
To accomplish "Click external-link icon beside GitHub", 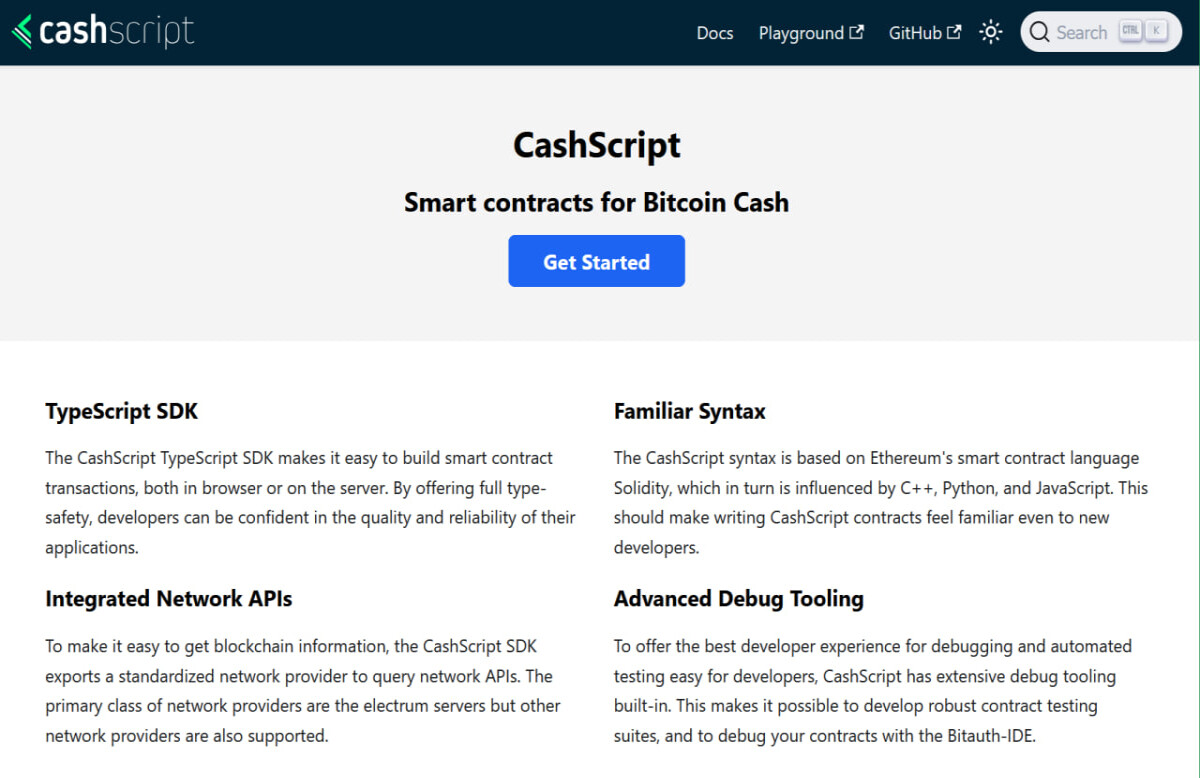I will tap(954, 32).
